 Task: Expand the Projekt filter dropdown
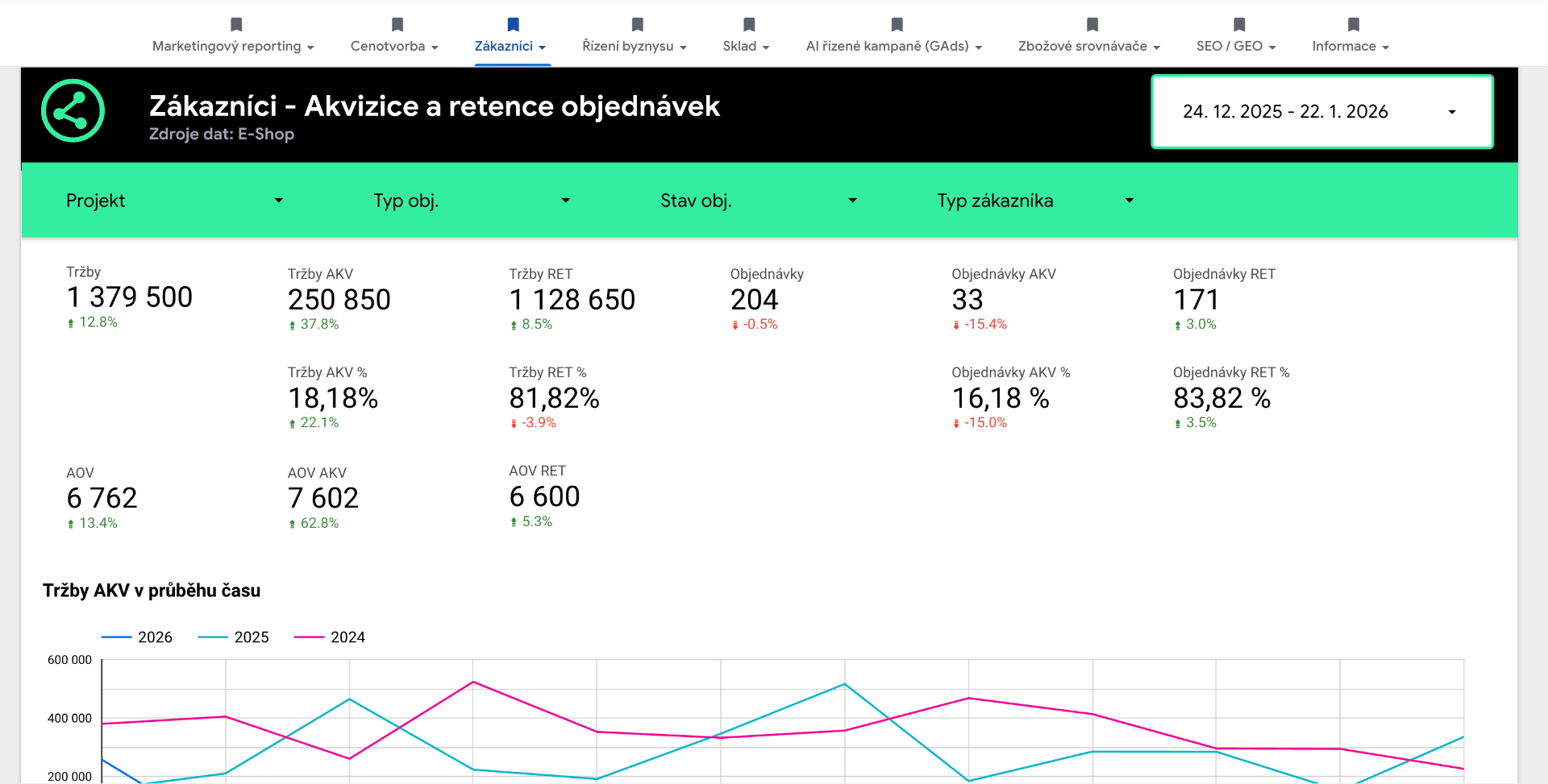click(175, 201)
